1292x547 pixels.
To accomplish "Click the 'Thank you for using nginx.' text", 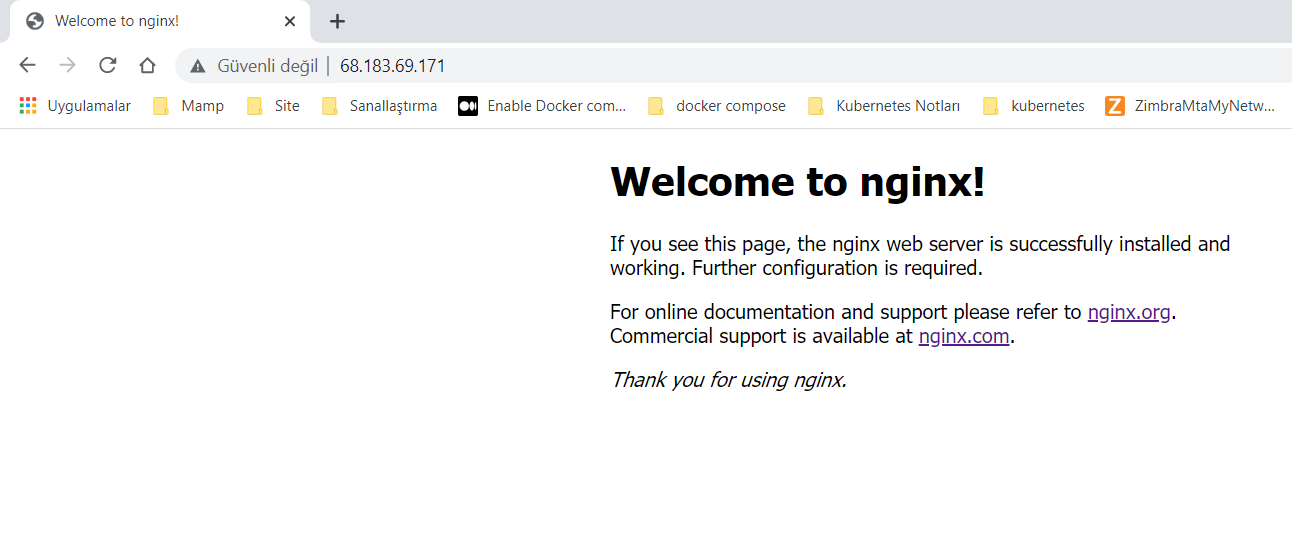I will coord(729,380).
